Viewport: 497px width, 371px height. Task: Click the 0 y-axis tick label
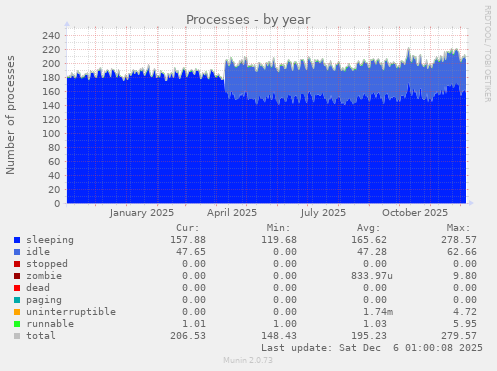coord(57,204)
